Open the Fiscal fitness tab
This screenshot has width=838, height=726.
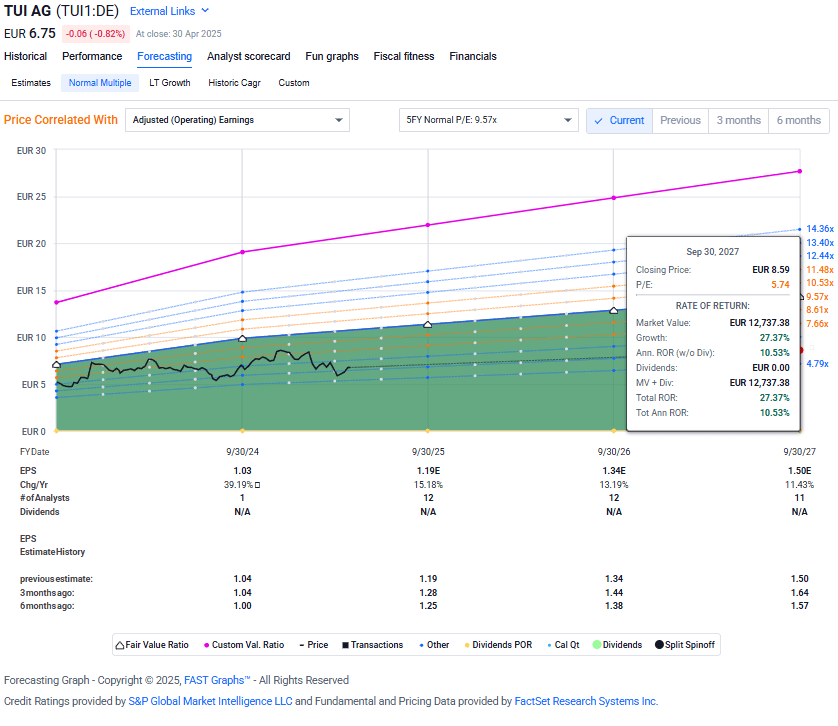(403, 57)
